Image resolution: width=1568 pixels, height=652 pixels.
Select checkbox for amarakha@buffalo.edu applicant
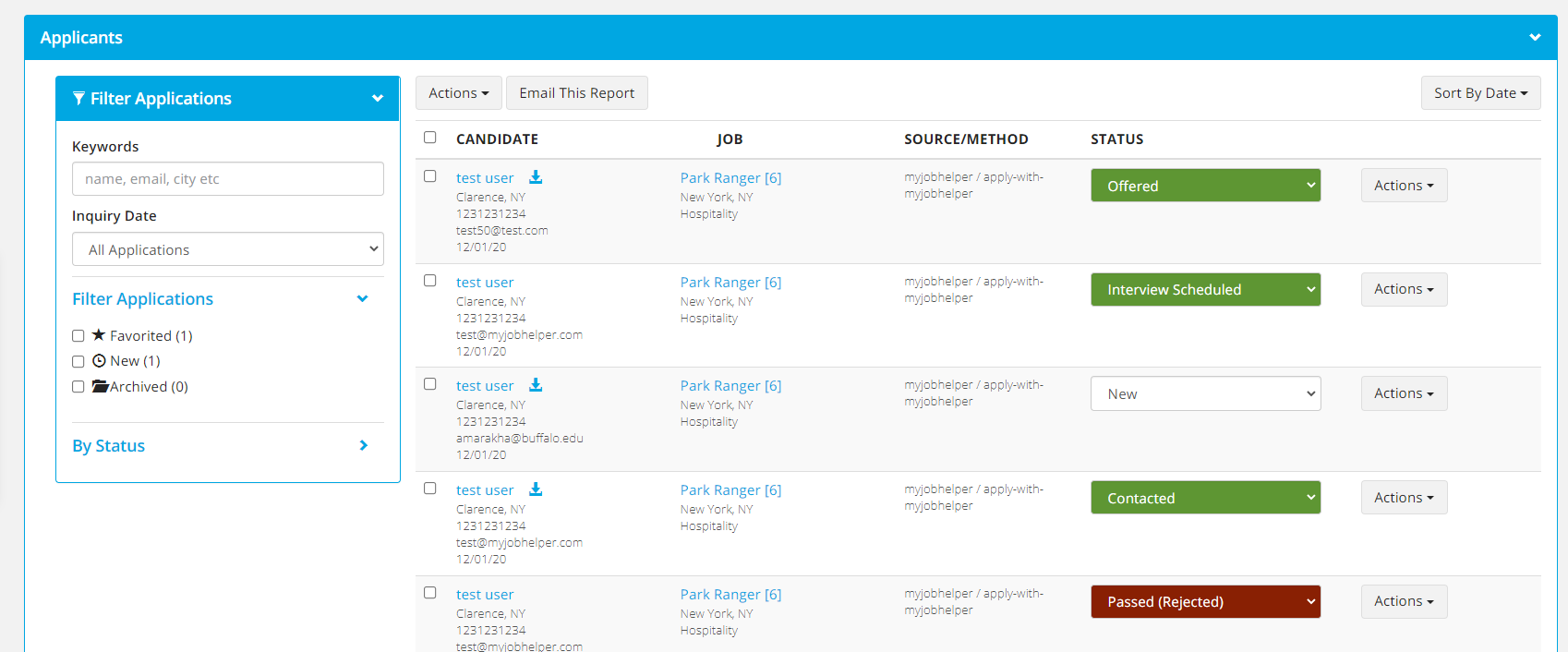[x=430, y=384]
